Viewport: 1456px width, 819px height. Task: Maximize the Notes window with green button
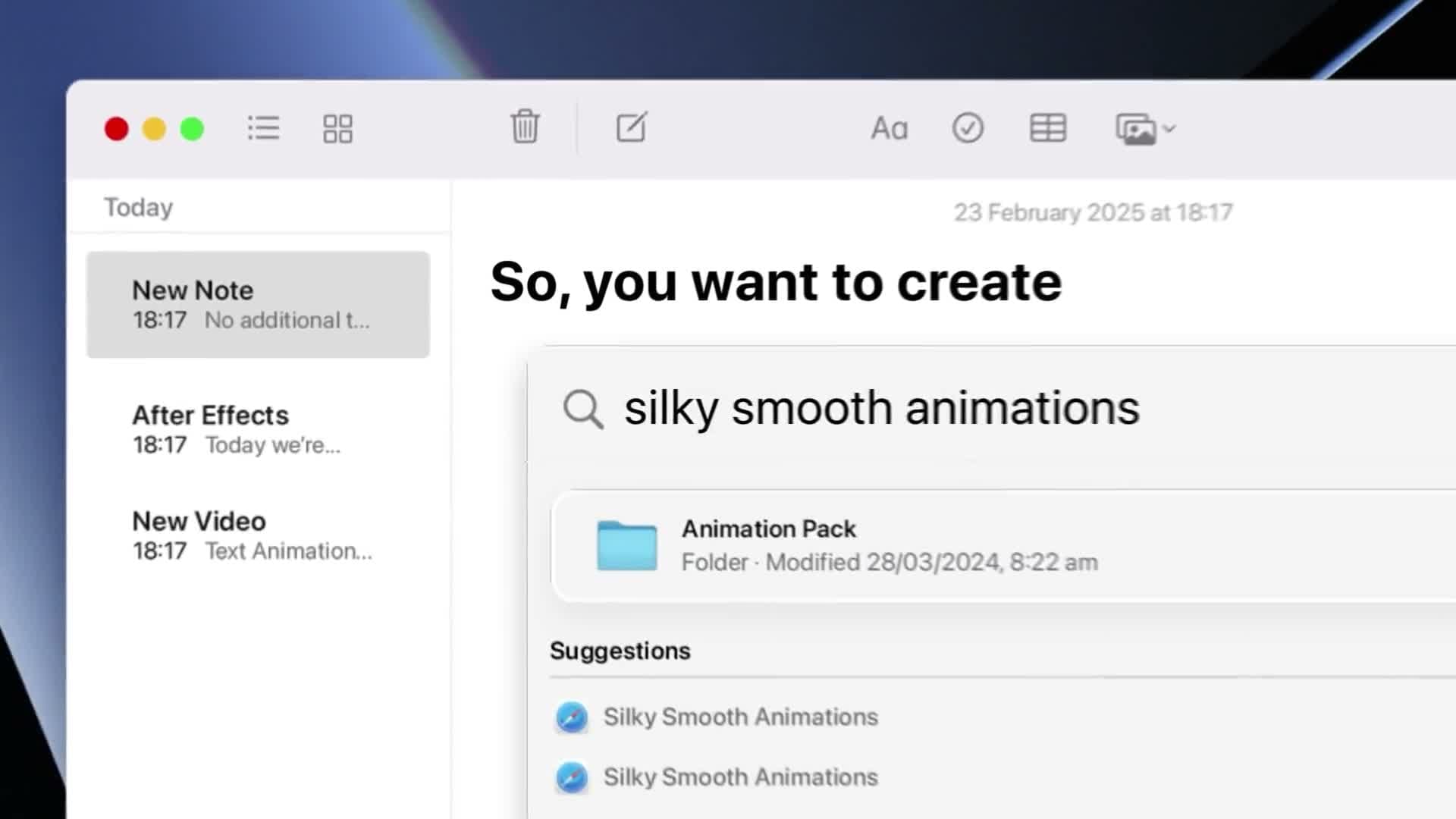pyautogui.click(x=192, y=129)
